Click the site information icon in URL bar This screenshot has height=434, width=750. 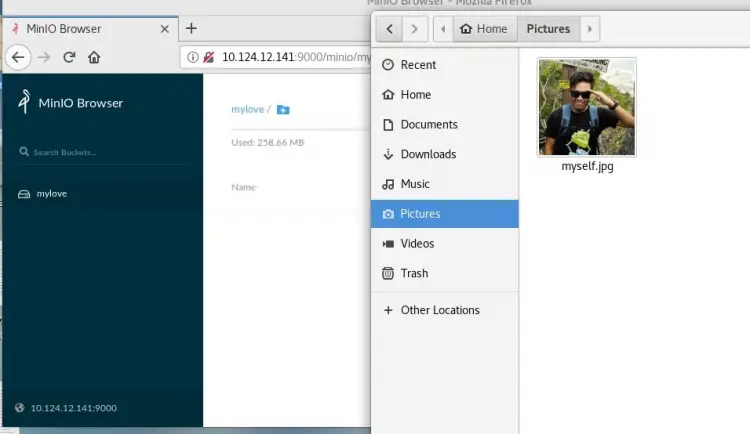tap(193, 57)
